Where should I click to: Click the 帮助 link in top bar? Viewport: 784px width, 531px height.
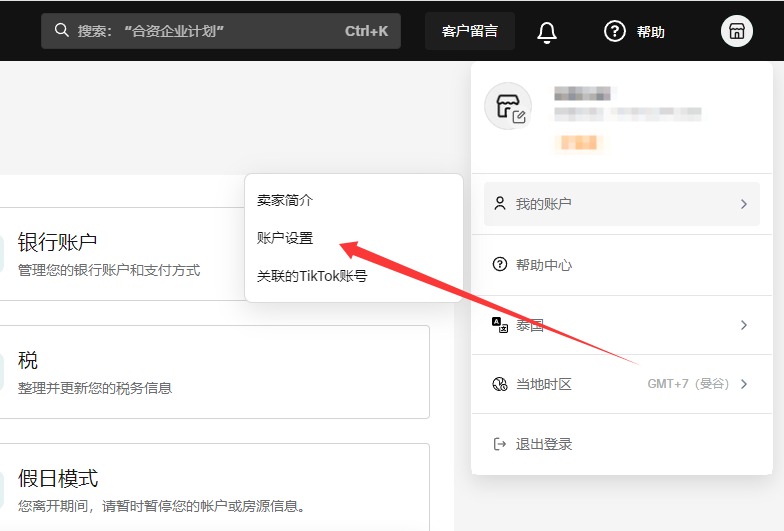pyautogui.click(x=650, y=32)
